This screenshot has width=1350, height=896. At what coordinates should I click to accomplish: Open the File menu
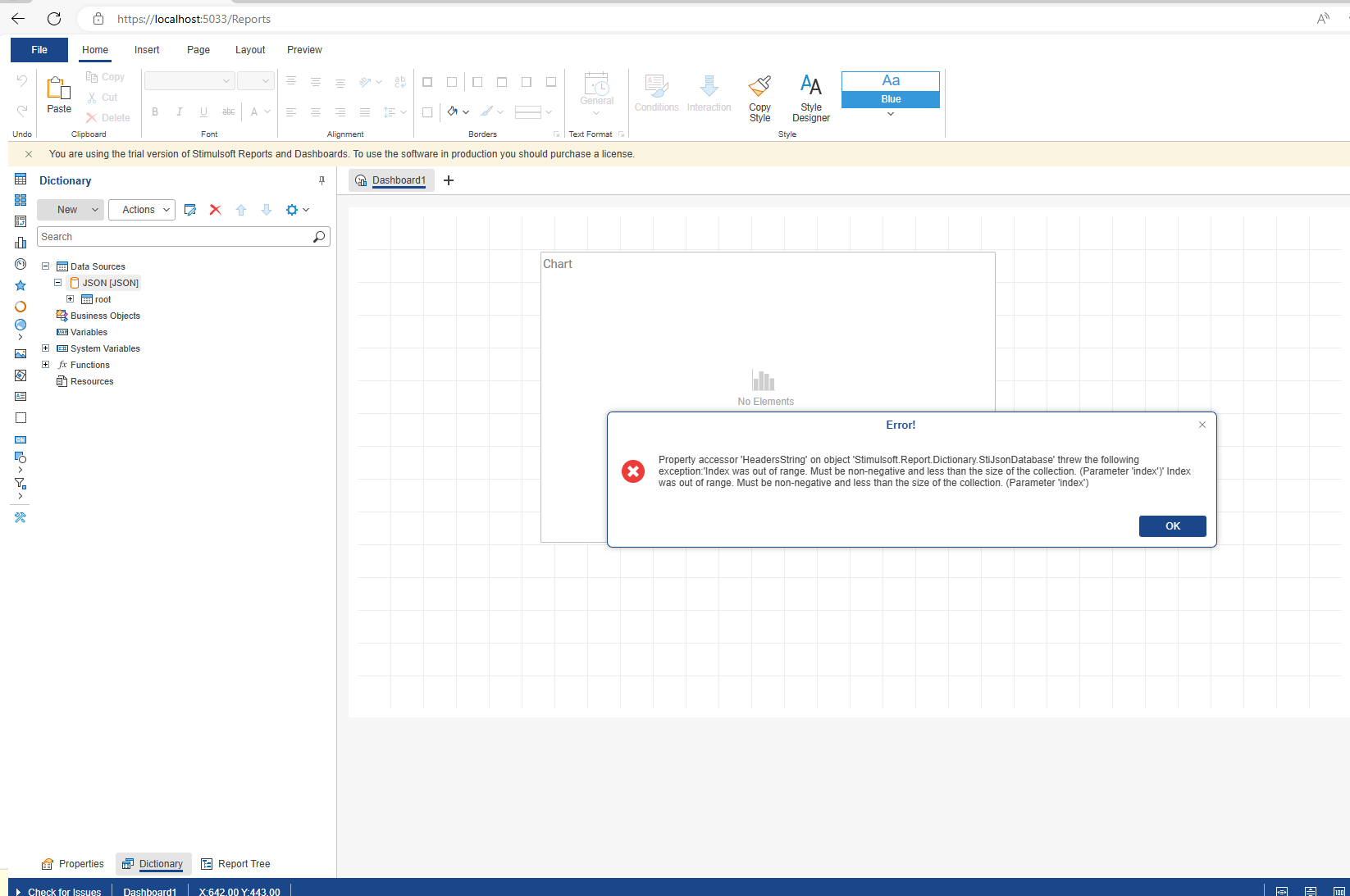pyautogui.click(x=39, y=50)
